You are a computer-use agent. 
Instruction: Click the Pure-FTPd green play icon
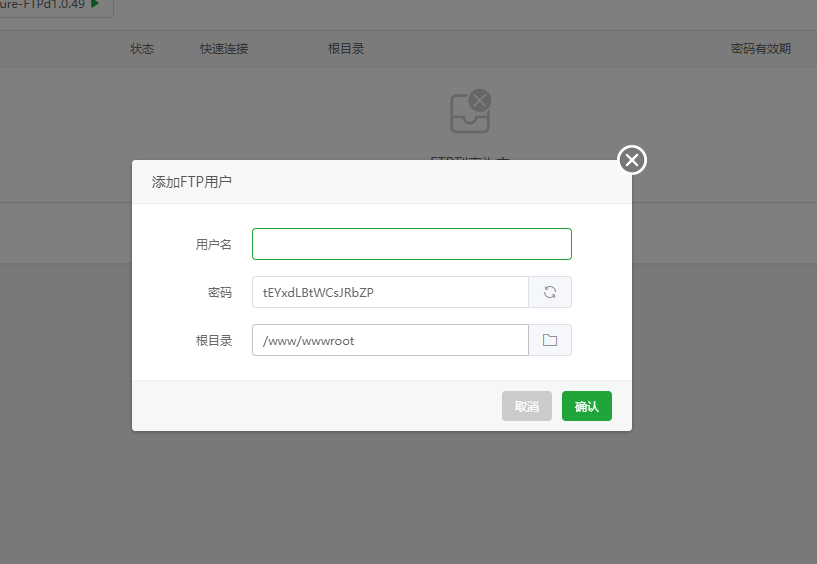click(95, 4)
